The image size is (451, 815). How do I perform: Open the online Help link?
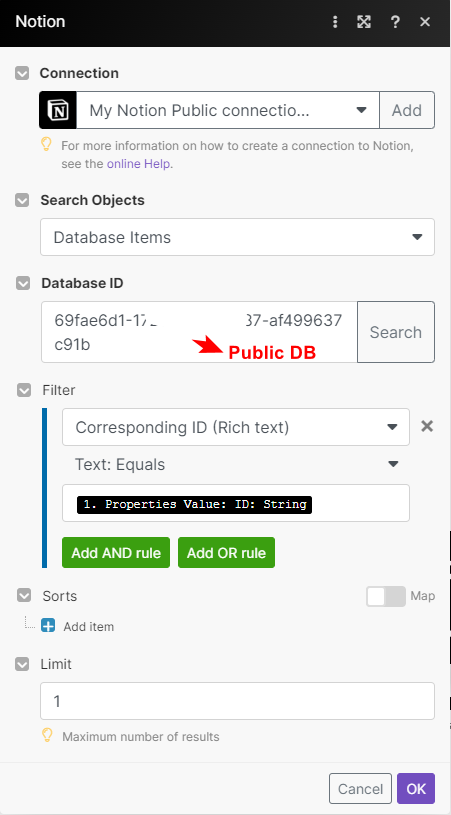coord(139,164)
